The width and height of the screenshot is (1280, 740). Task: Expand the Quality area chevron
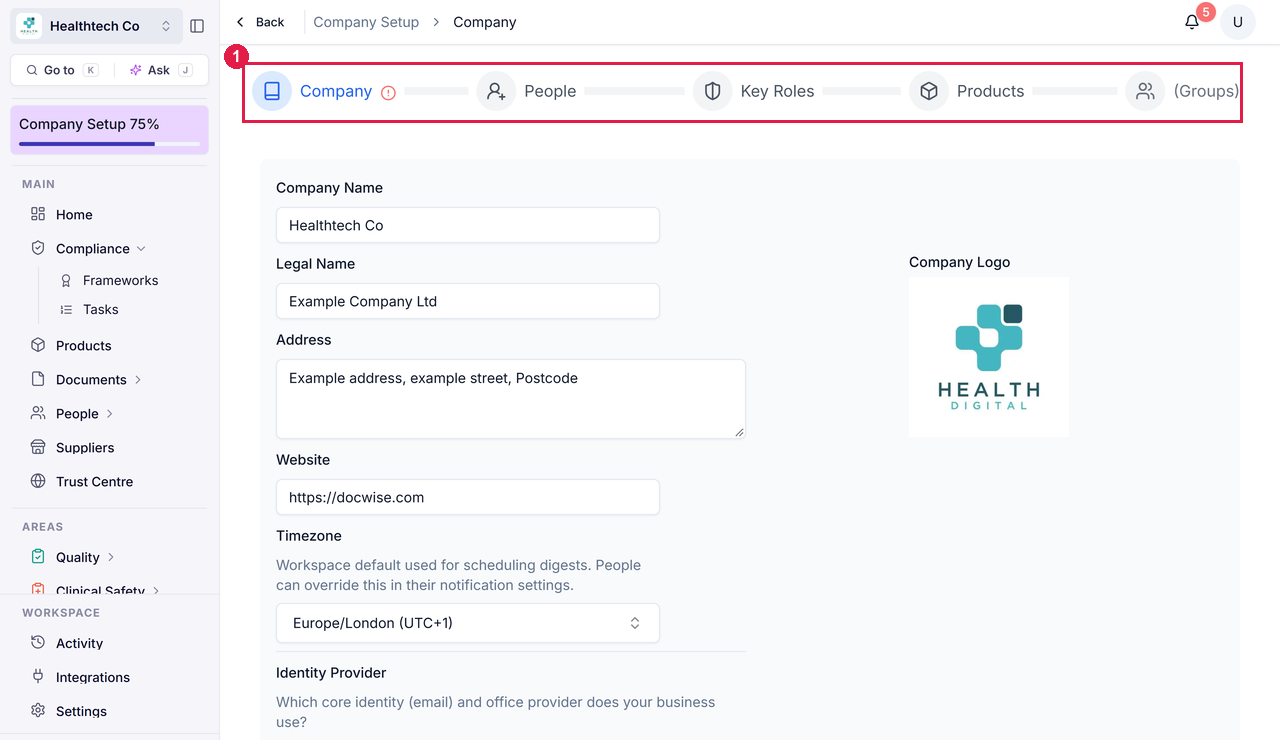pyautogui.click(x=111, y=557)
